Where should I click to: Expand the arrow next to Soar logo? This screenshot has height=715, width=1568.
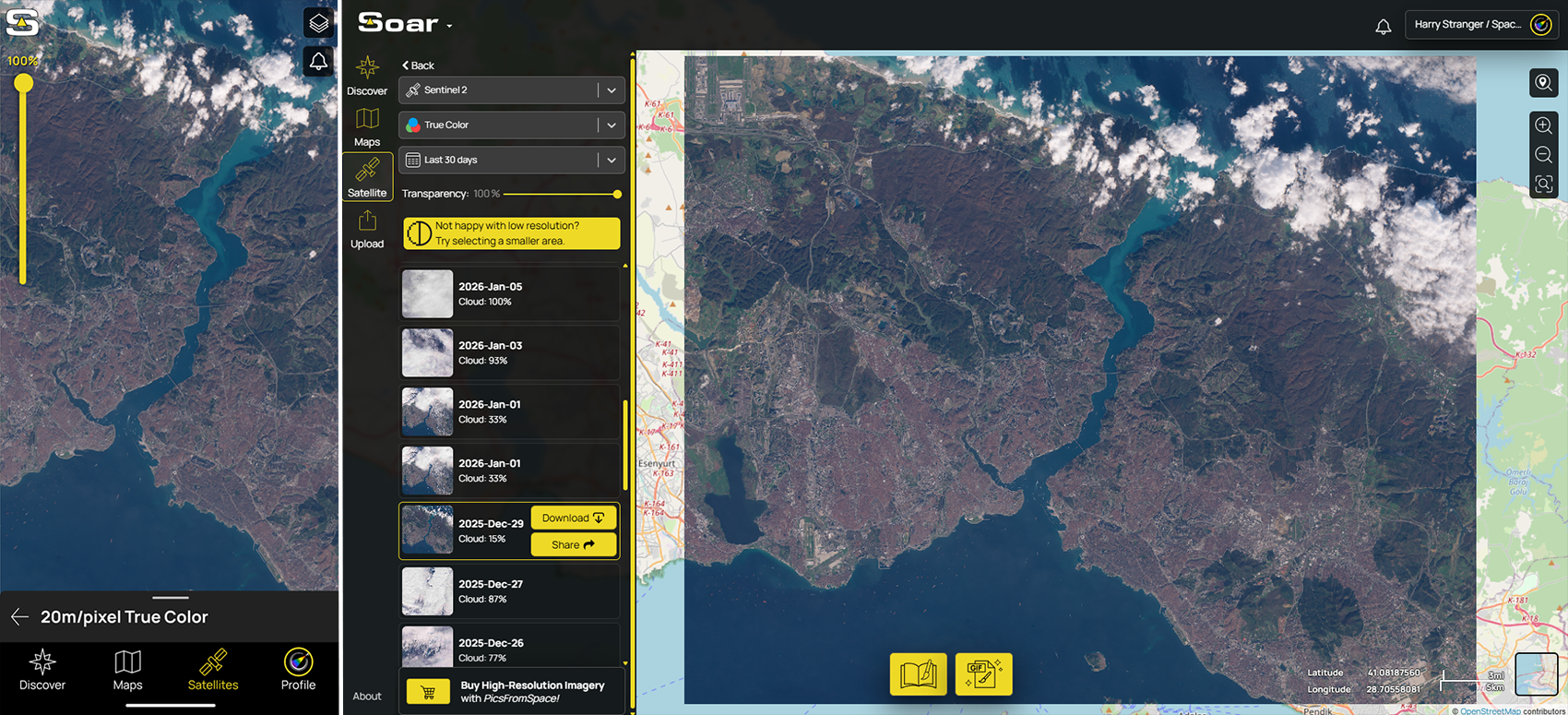coord(449,26)
